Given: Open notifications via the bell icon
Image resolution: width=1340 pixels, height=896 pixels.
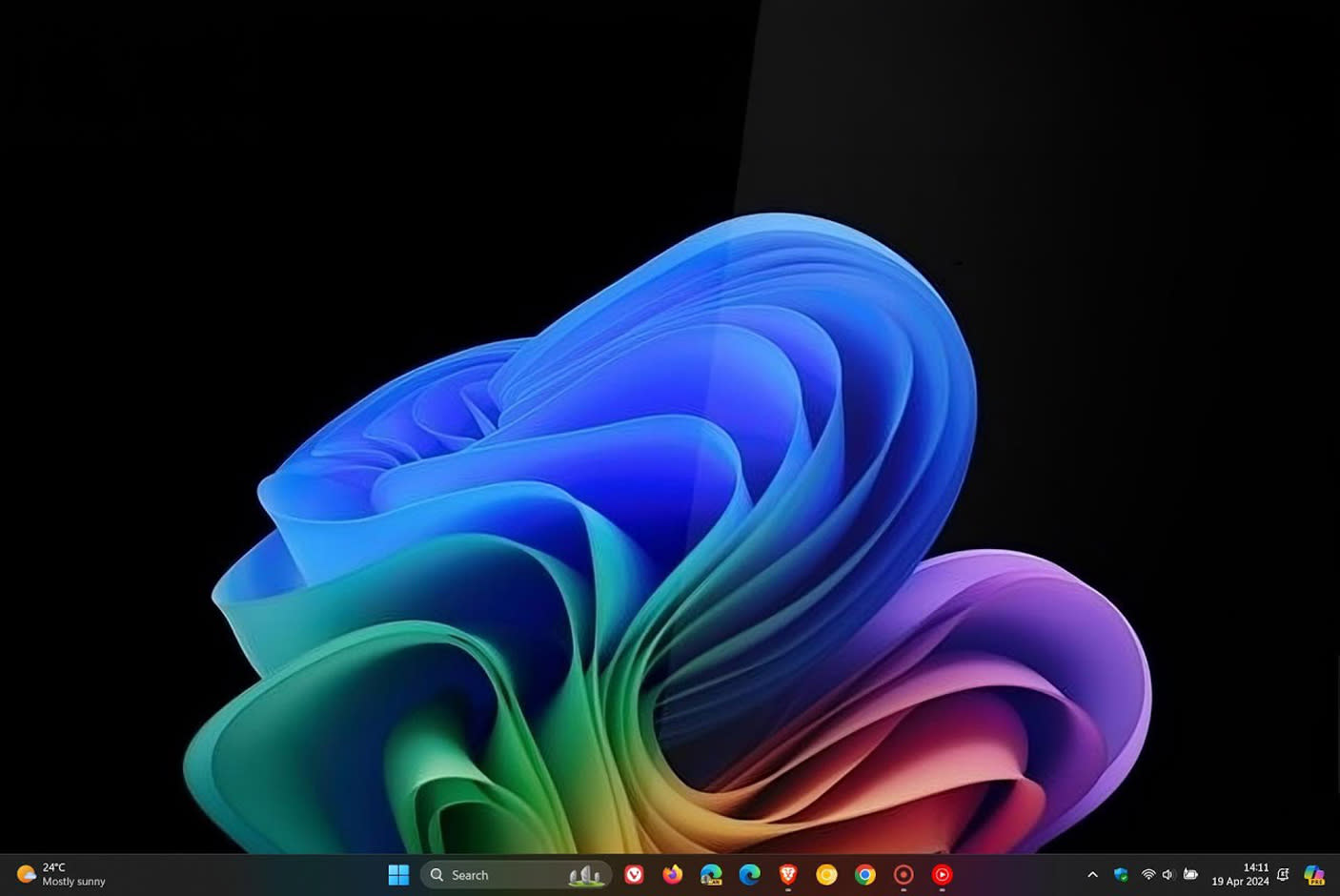Looking at the screenshot, I should pyautogui.click(x=1283, y=875).
